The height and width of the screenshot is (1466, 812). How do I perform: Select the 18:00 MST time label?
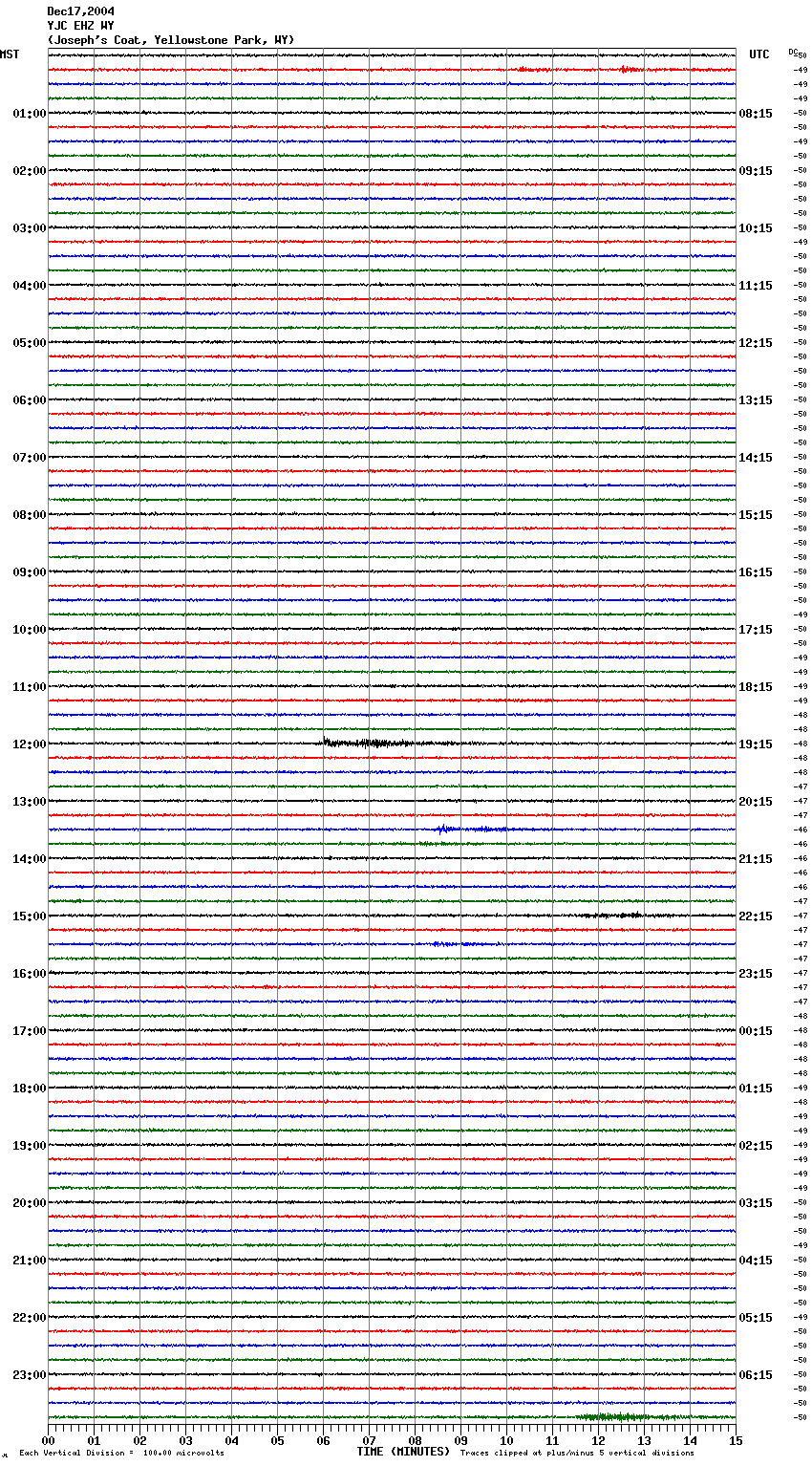30,1089
